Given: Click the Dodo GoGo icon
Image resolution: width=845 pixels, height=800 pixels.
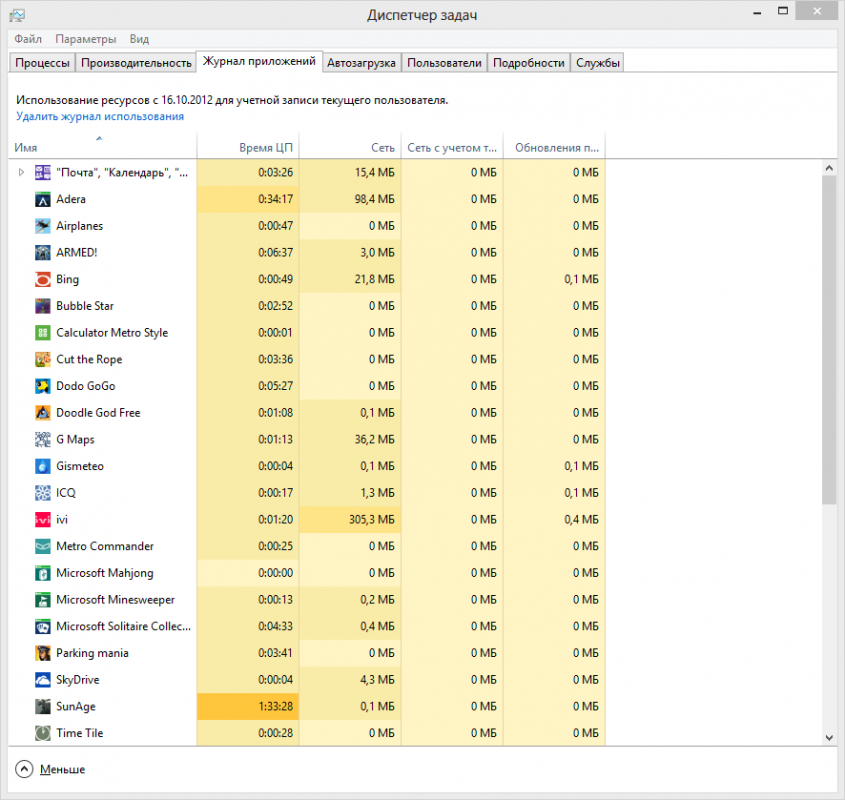Looking at the screenshot, I should coord(43,386).
